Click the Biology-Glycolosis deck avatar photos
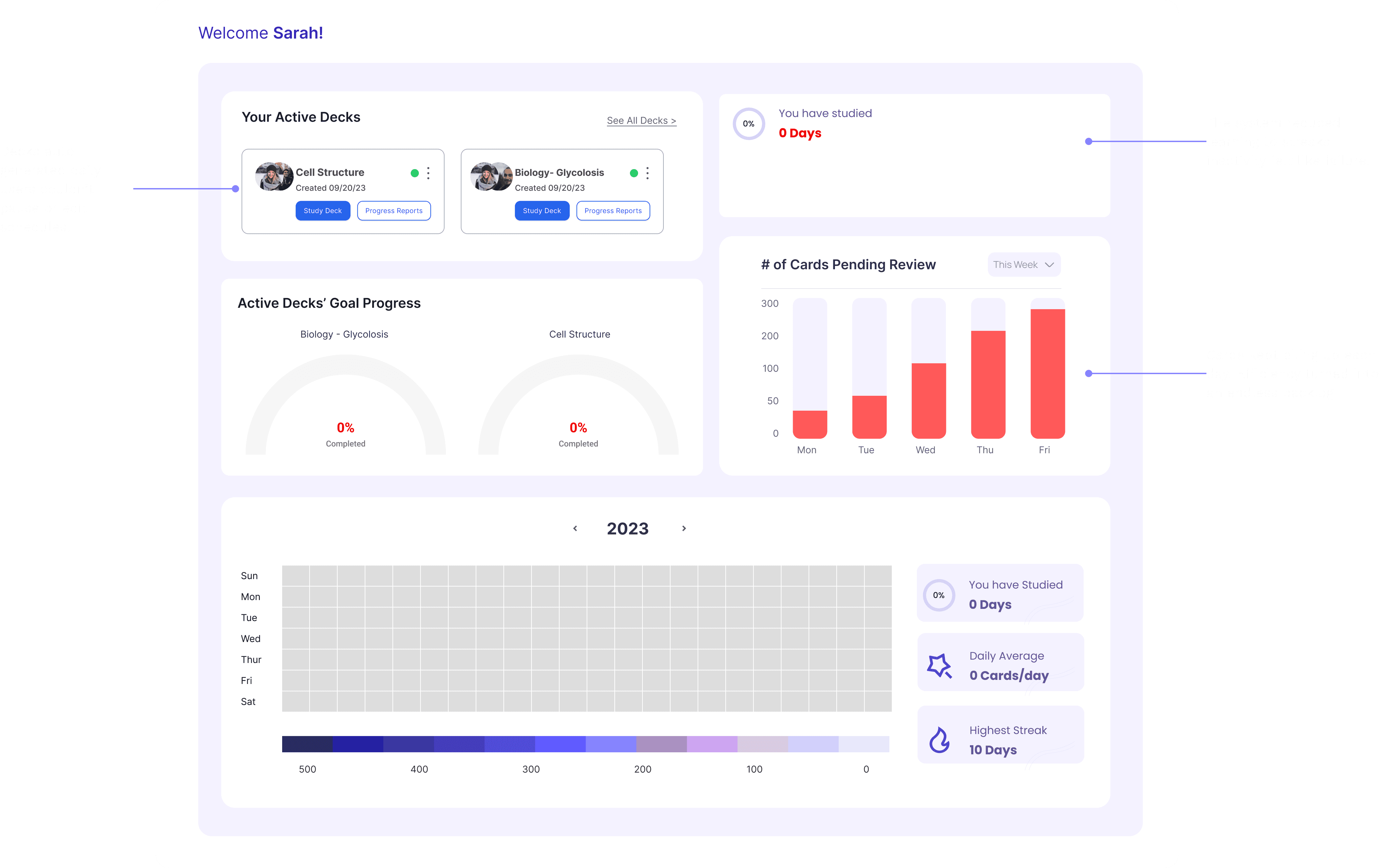Screen dimensions: 1381x868 point(492,177)
